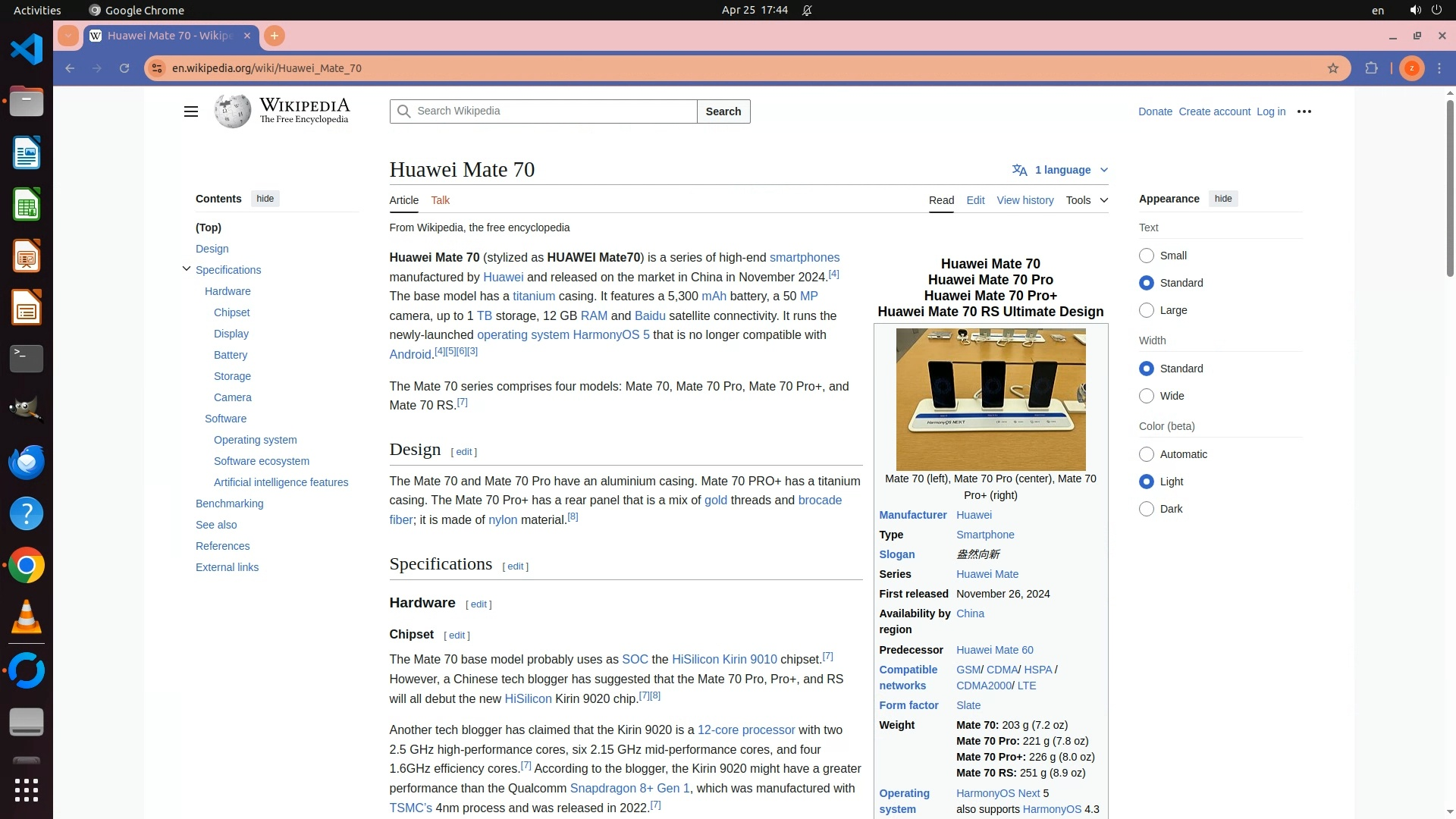Screen dimensions: 1456x819
Task: Switch color mode to Dark
Action: point(1147,509)
